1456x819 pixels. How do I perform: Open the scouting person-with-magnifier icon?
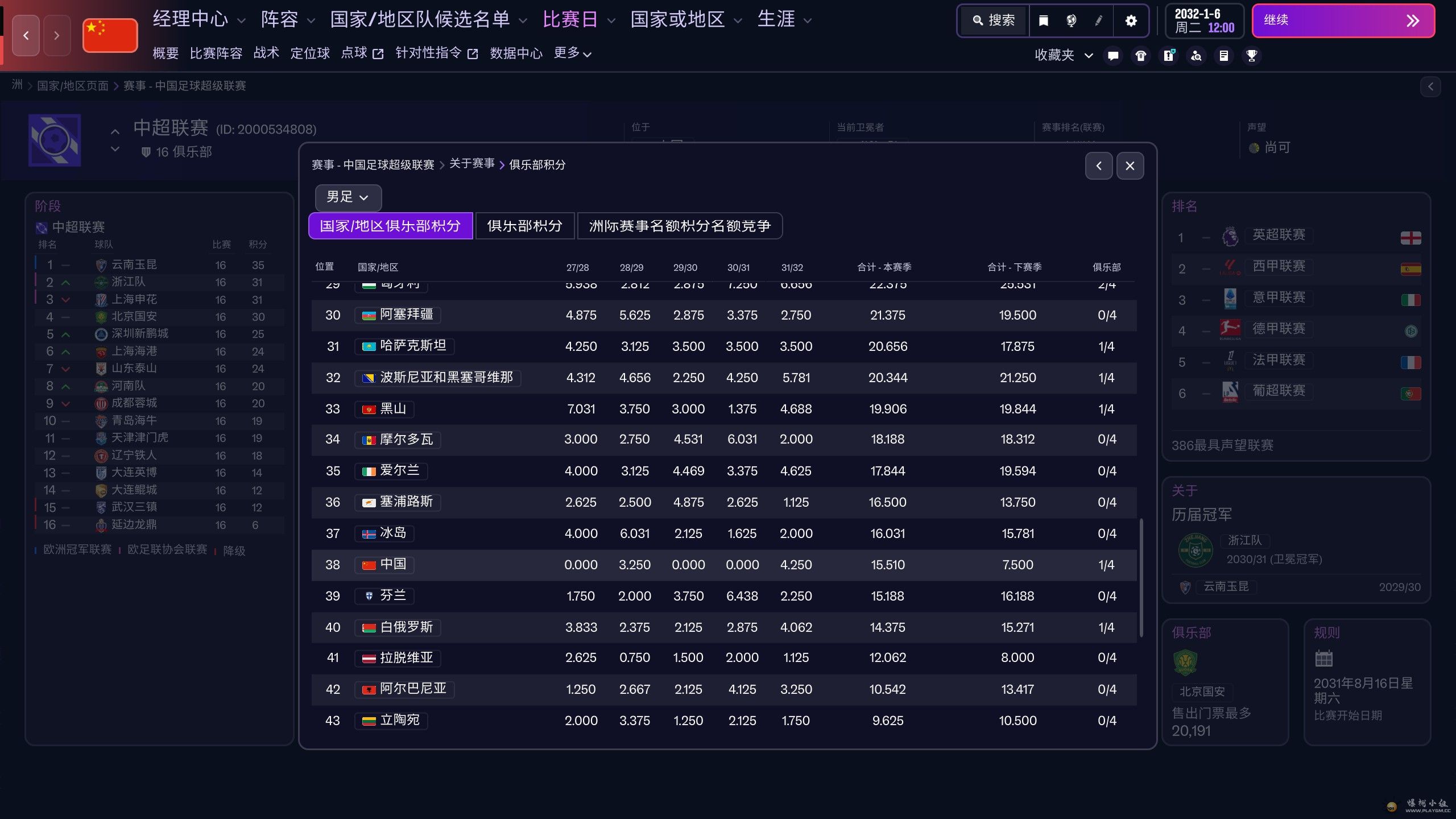click(x=1197, y=55)
